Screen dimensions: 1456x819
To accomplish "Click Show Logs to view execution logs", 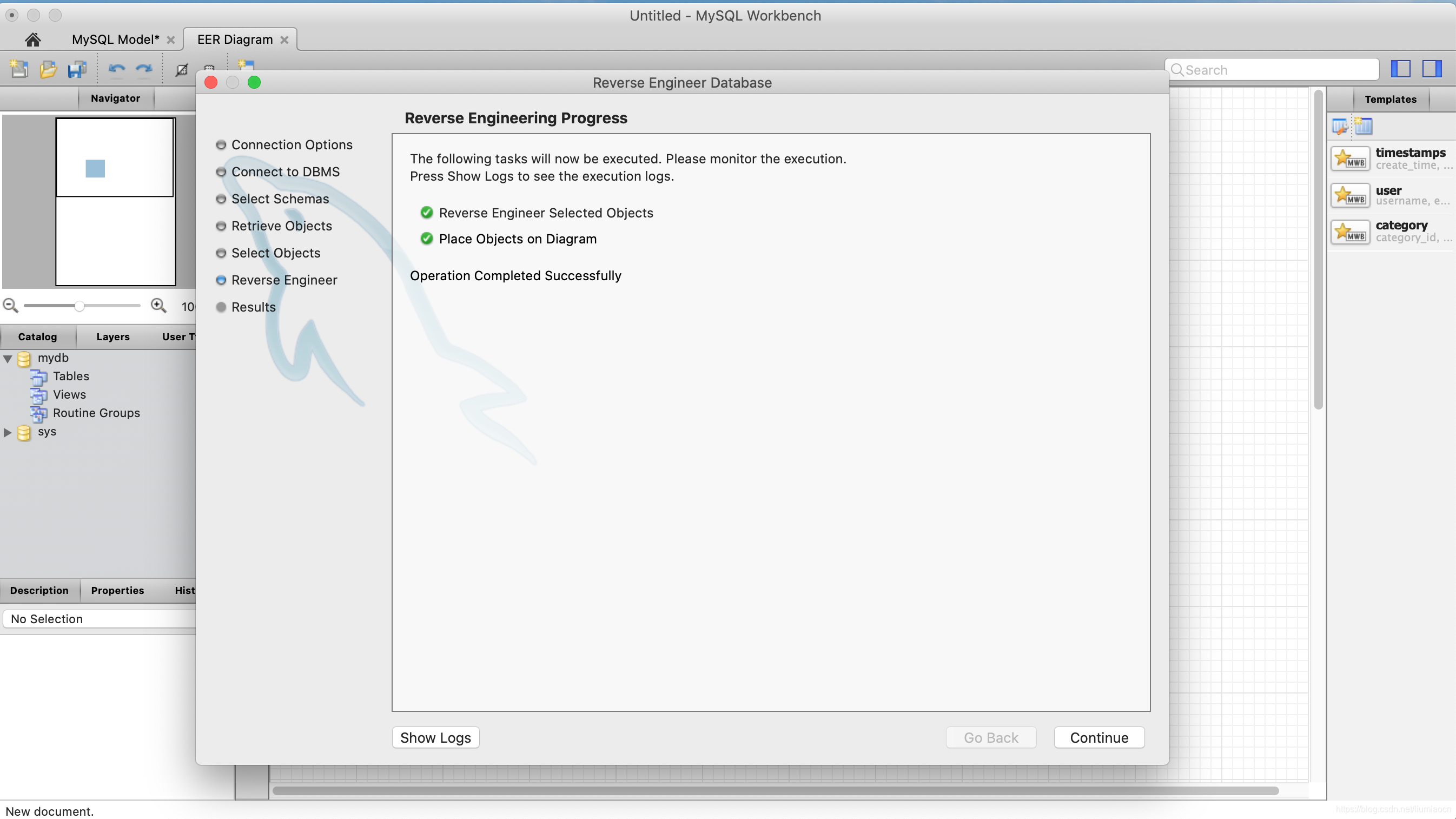I will pyautogui.click(x=435, y=737).
